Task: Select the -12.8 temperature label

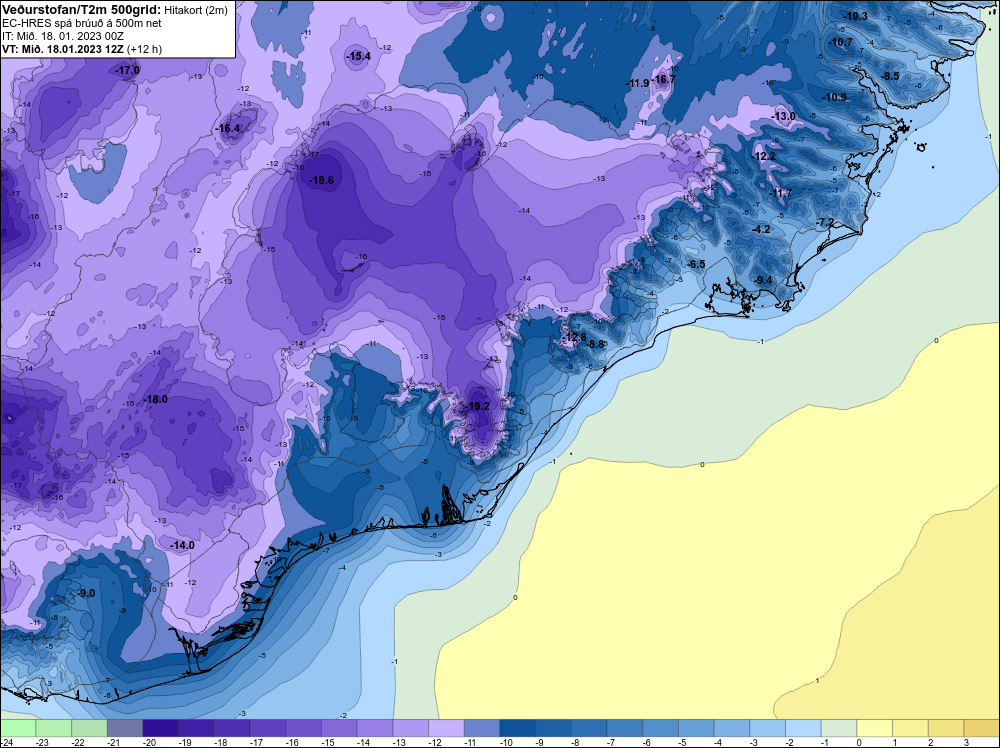Action: pyautogui.click(x=575, y=337)
